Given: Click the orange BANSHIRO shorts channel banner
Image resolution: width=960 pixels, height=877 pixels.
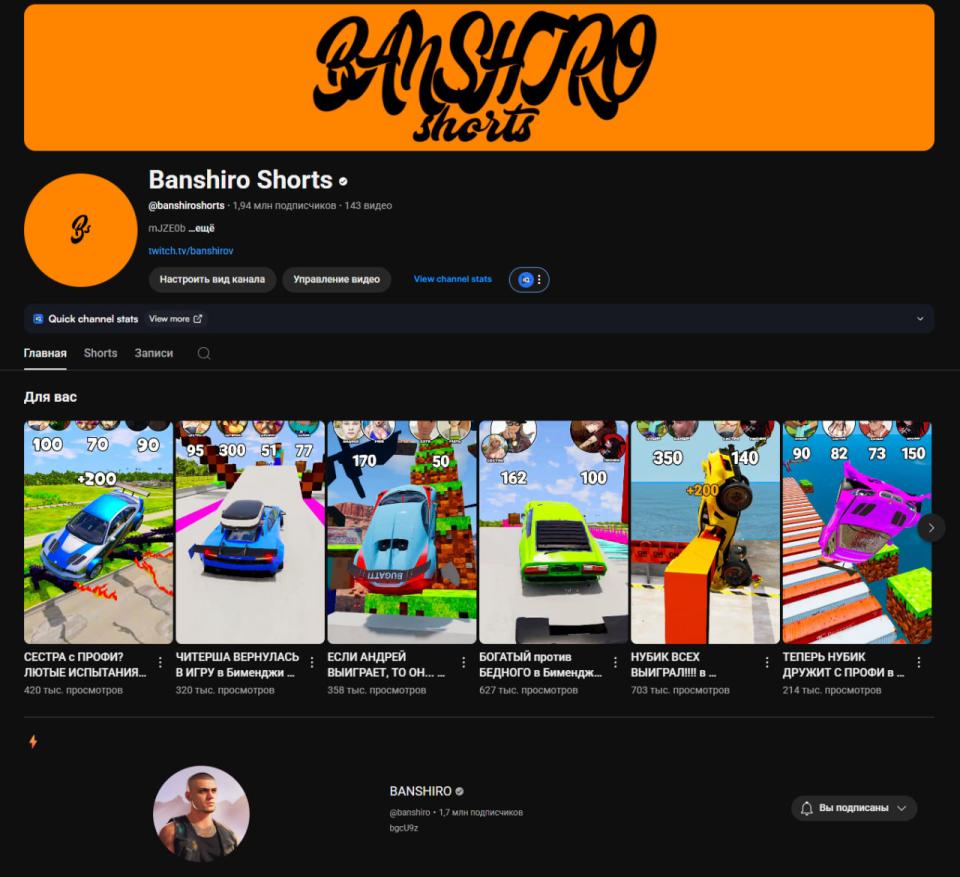Looking at the screenshot, I should click(479, 78).
